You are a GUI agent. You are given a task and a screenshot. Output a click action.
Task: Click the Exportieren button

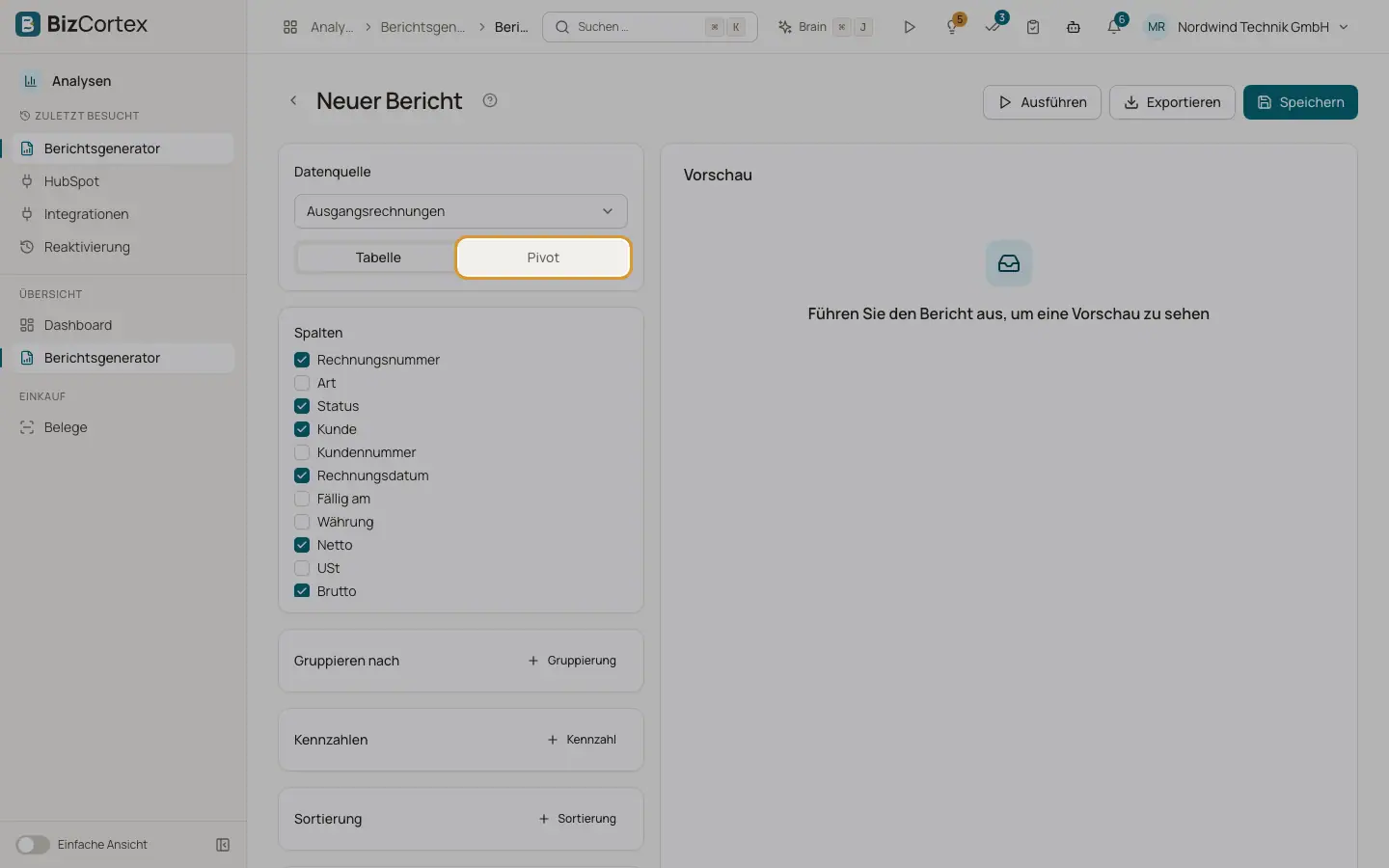coord(1172,102)
